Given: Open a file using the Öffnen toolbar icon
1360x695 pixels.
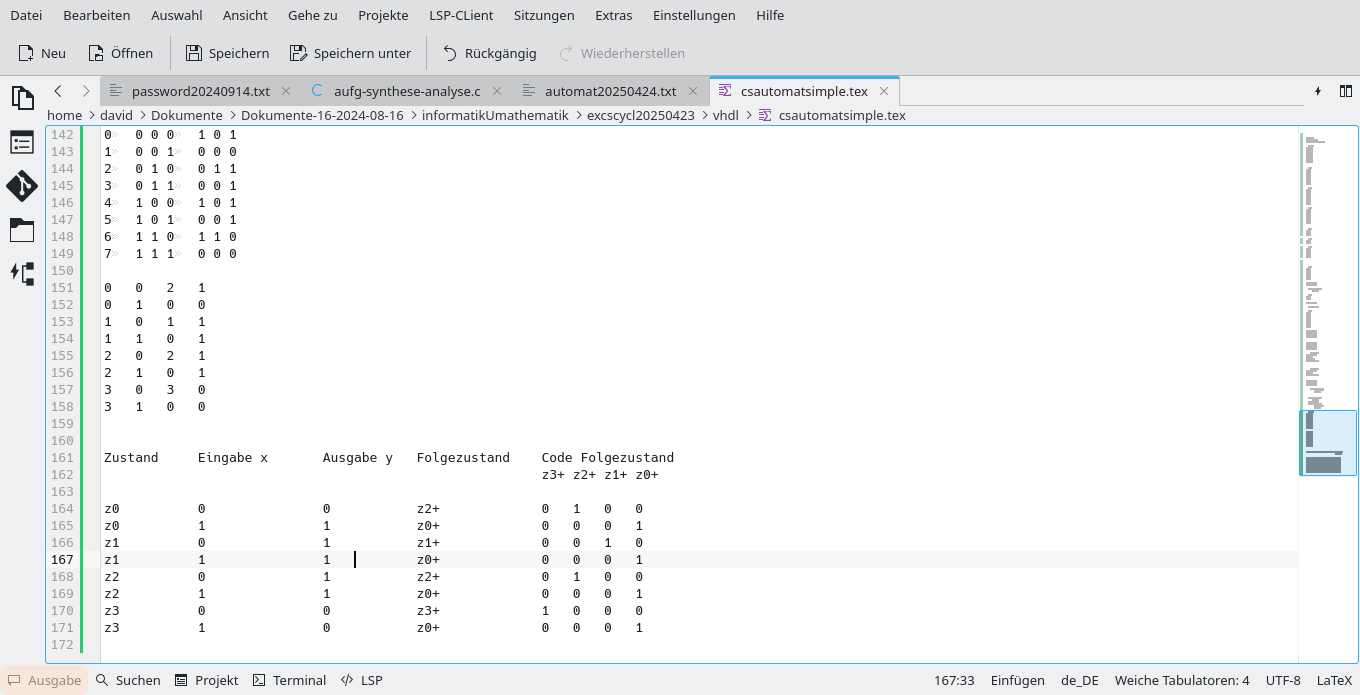Looking at the screenshot, I should pos(120,53).
